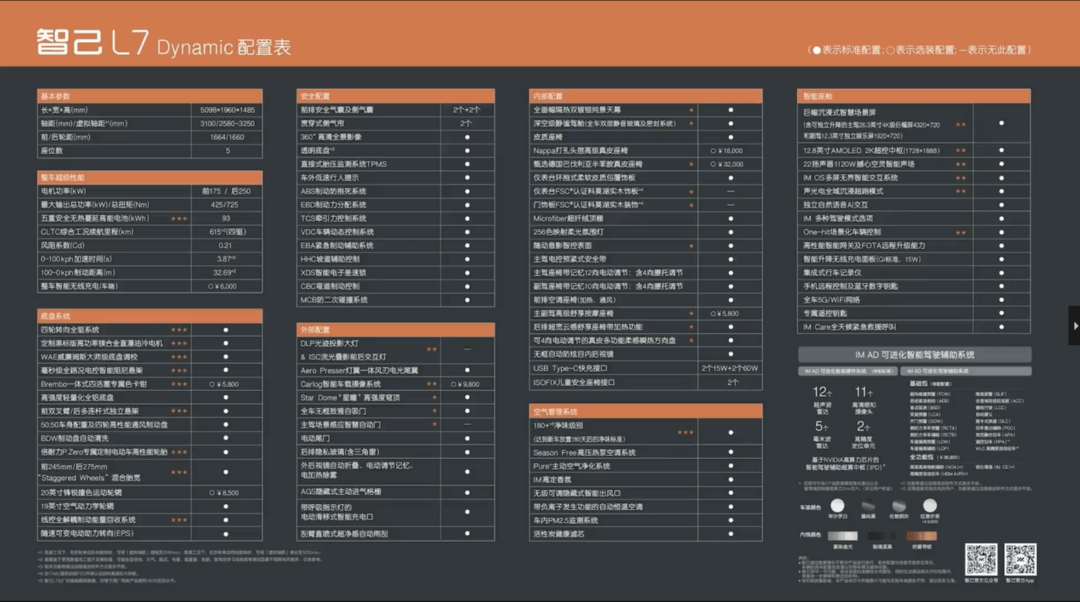The height and width of the screenshot is (602, 1080).
Task: Expand the side panel arrow at right edge
Action: [1074, 326]
